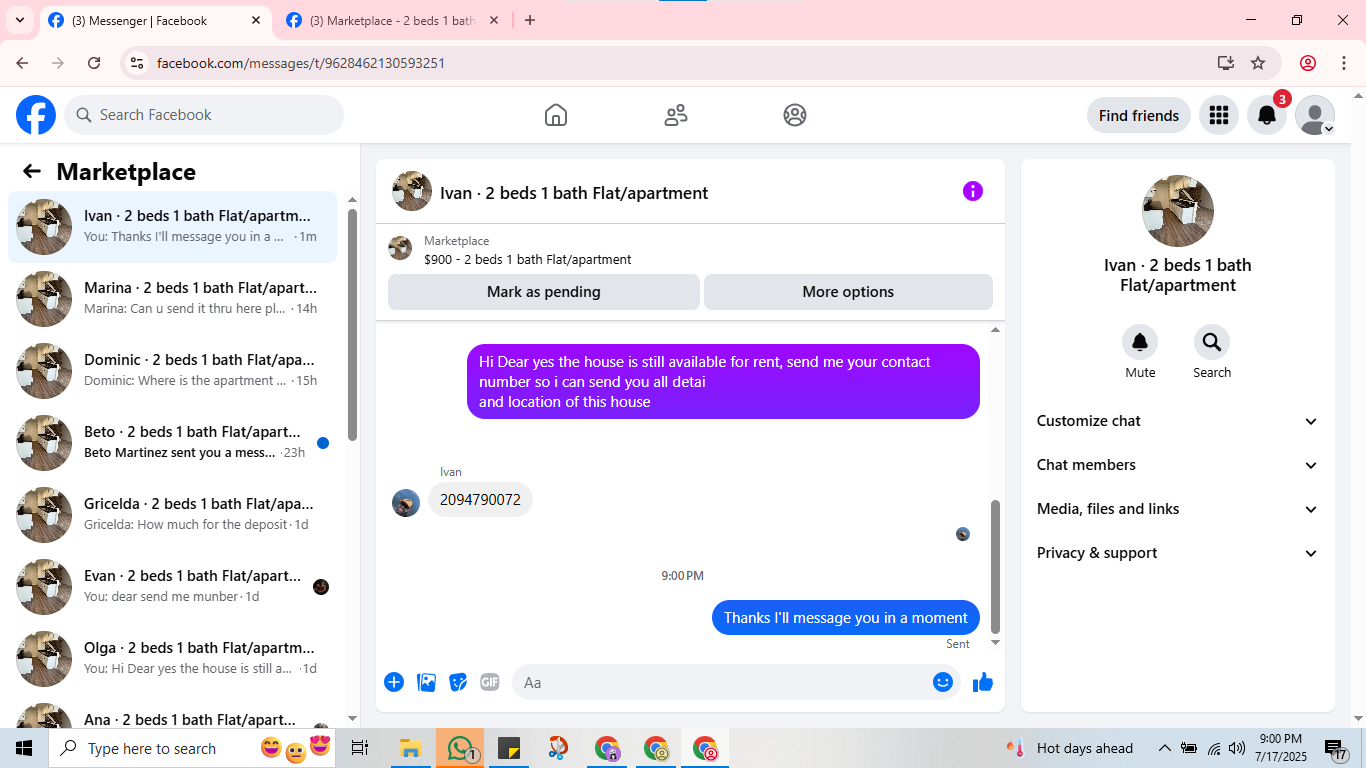Install the app from address bar icon
This screenshot has height=768, width=1366.
[1226, 63]
